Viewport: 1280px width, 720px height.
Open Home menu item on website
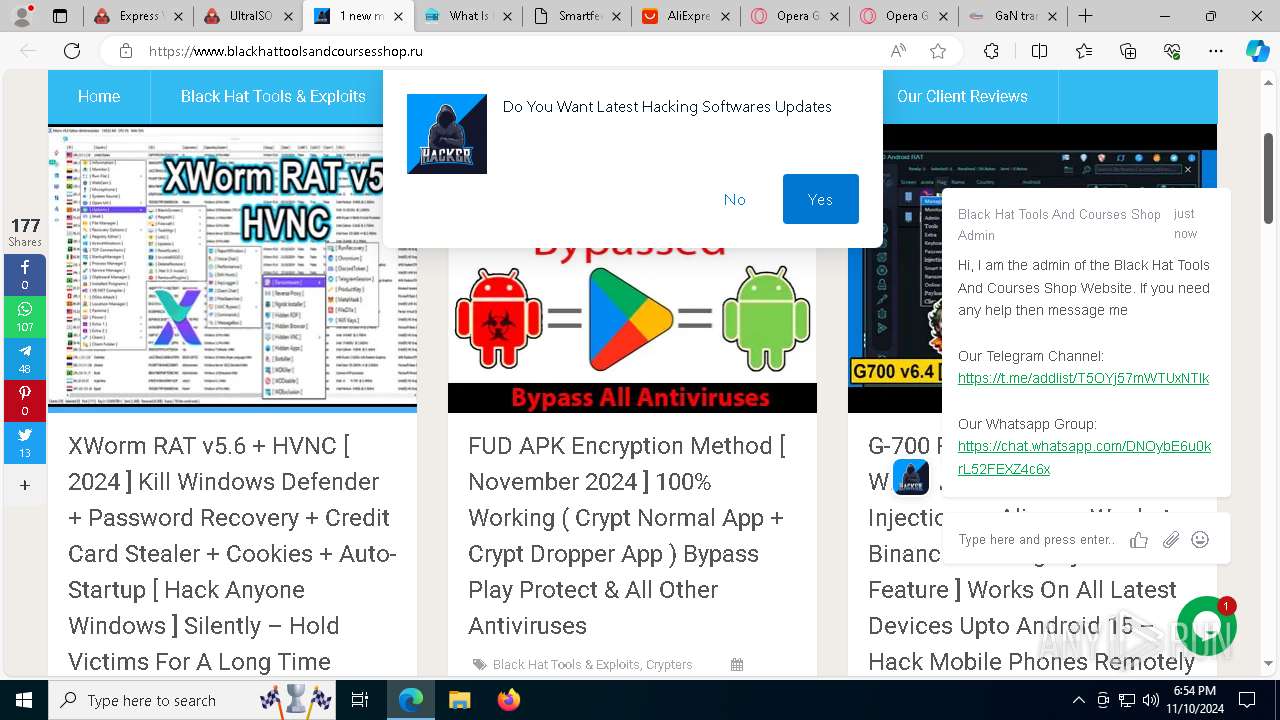[x=99, y=96]
